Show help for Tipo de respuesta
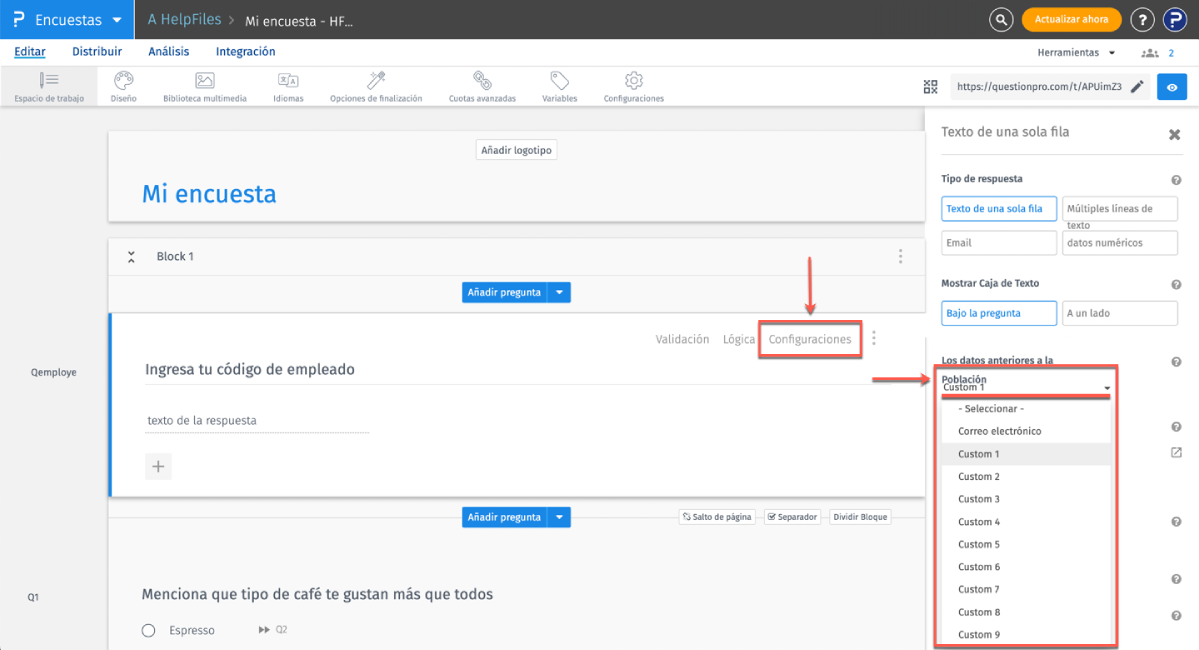 click(x=1176, y=180)
